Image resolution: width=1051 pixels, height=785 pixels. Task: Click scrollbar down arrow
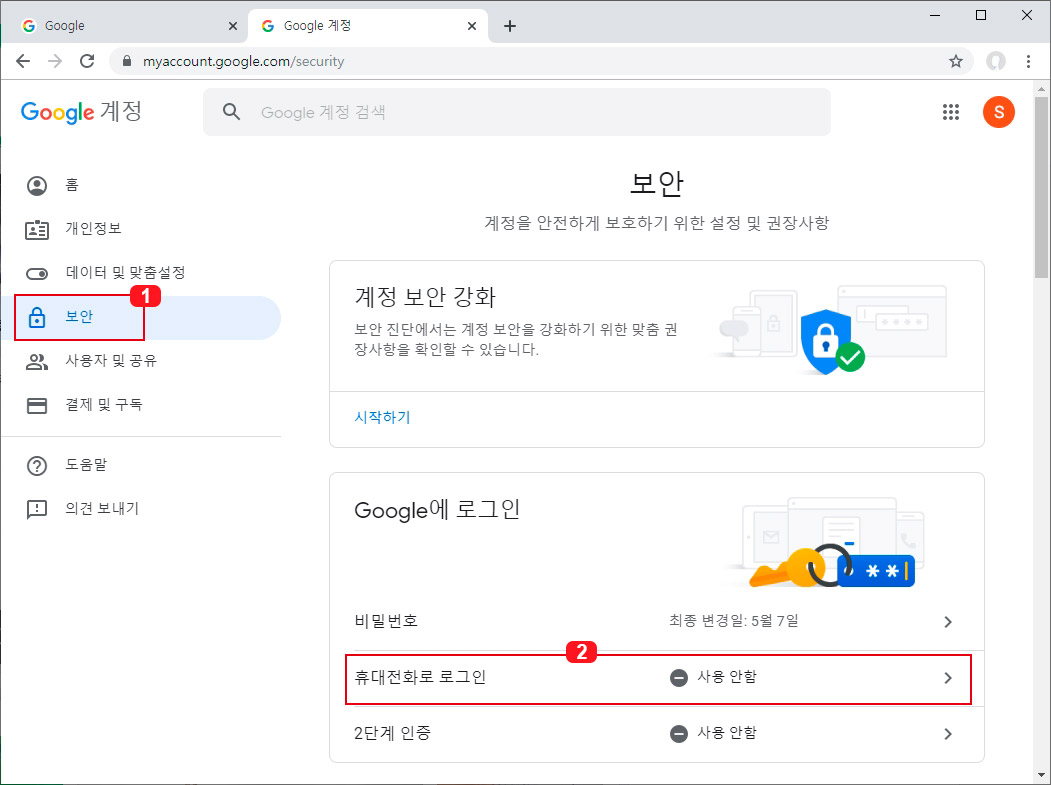tap(1041, 775)
